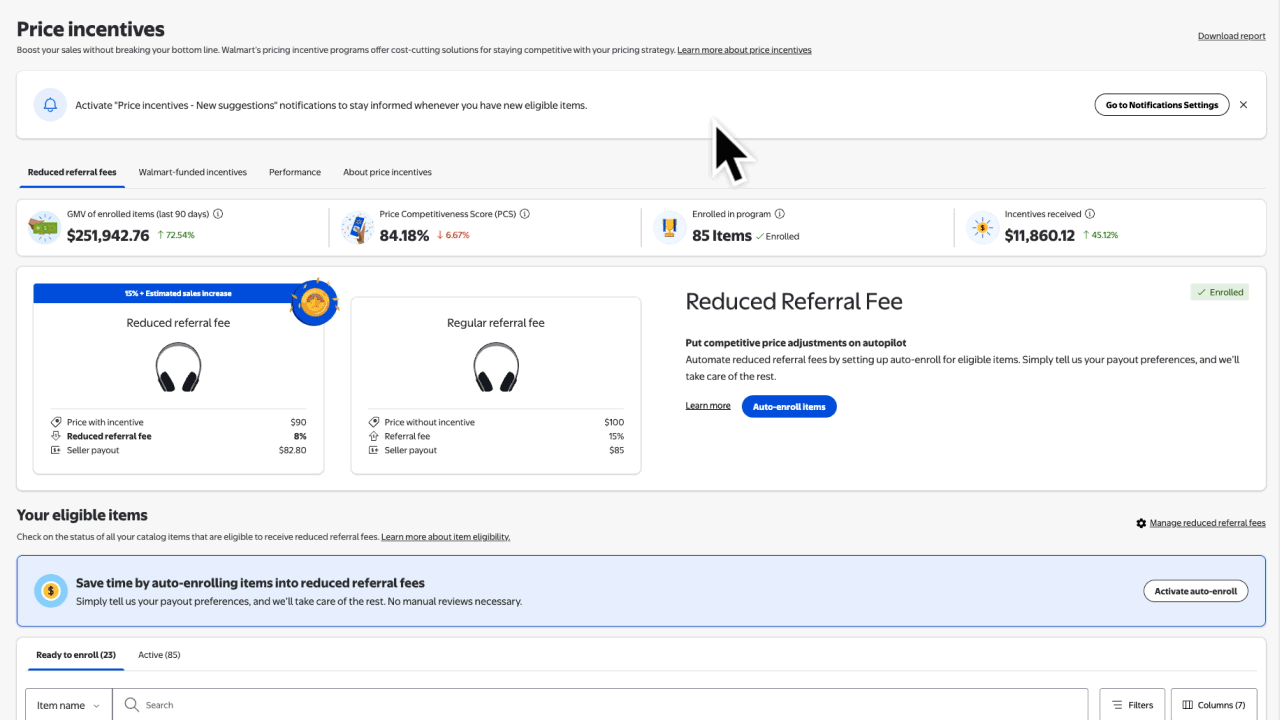1280x720 pixels.
Task: Click the gear icon beside Manage reduced referral fees
Action: (x=1141, y=523)
